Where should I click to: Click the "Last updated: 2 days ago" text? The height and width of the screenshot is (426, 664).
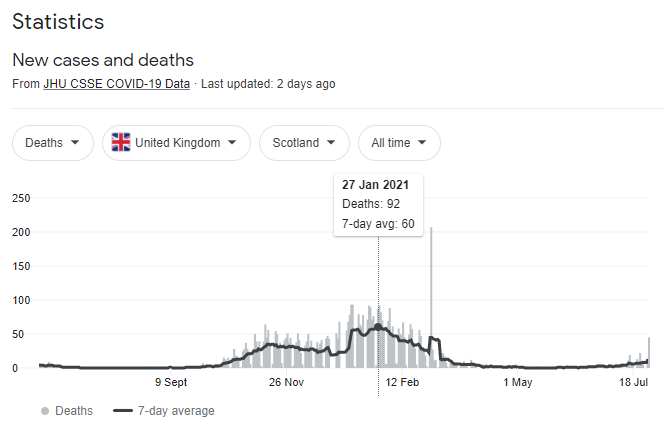268,84
